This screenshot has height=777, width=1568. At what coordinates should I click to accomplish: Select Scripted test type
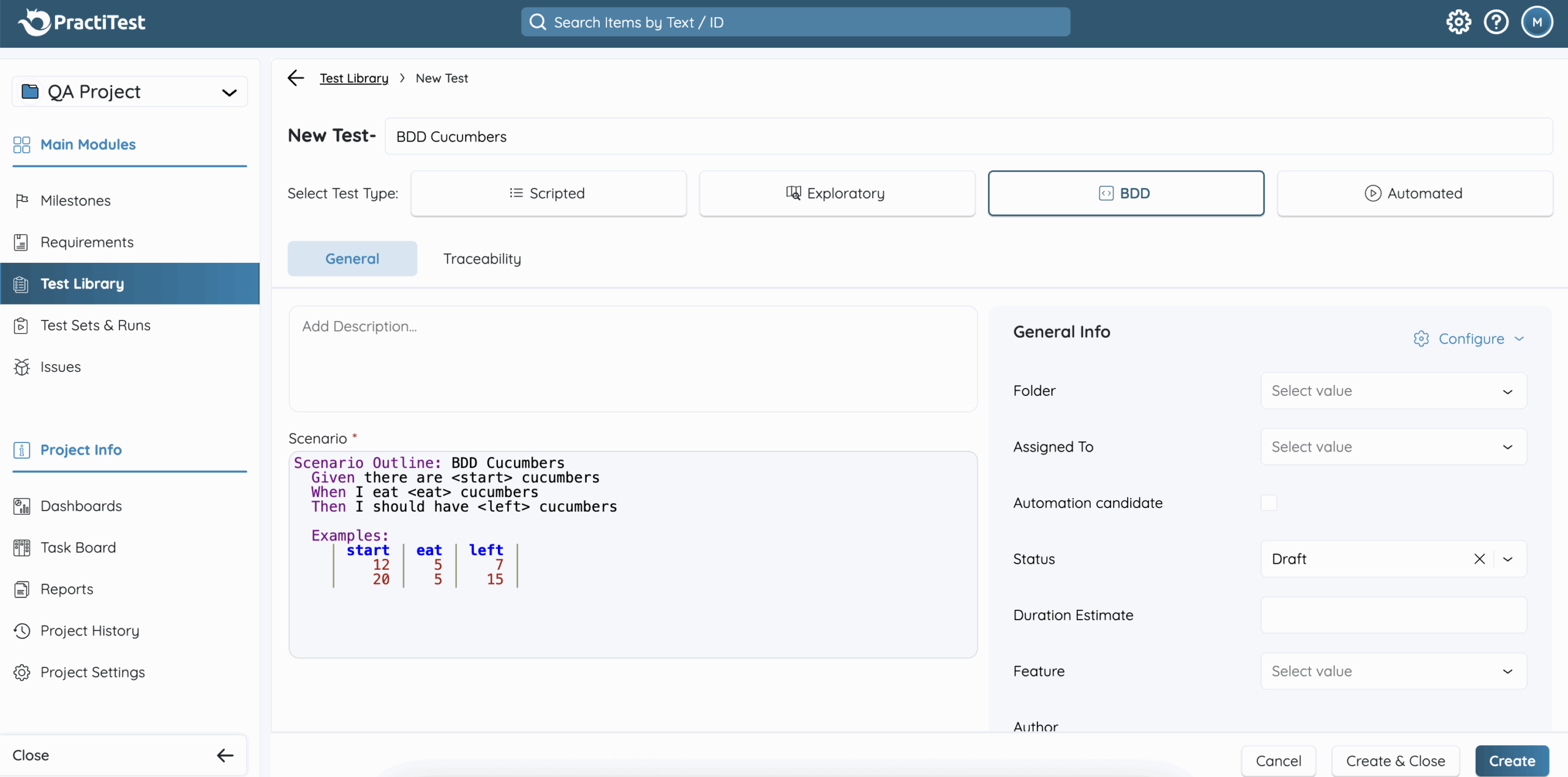click(548, 193)
